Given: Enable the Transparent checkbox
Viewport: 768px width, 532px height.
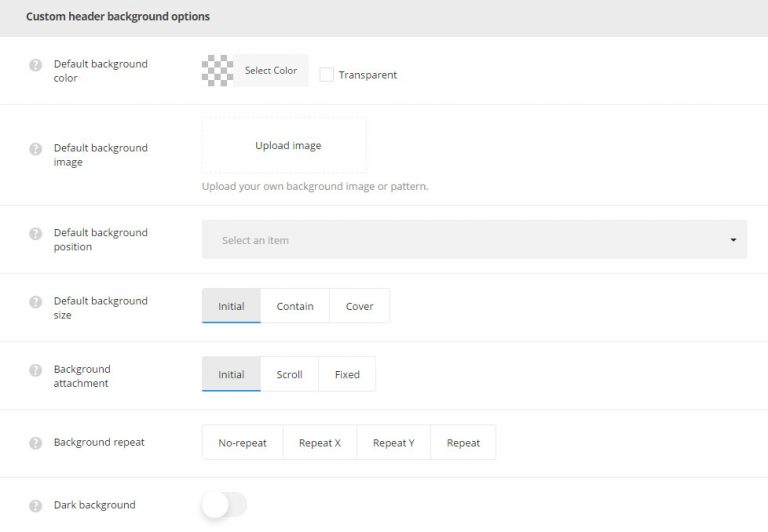Looking at the screenshot, I should coord(326,75).
